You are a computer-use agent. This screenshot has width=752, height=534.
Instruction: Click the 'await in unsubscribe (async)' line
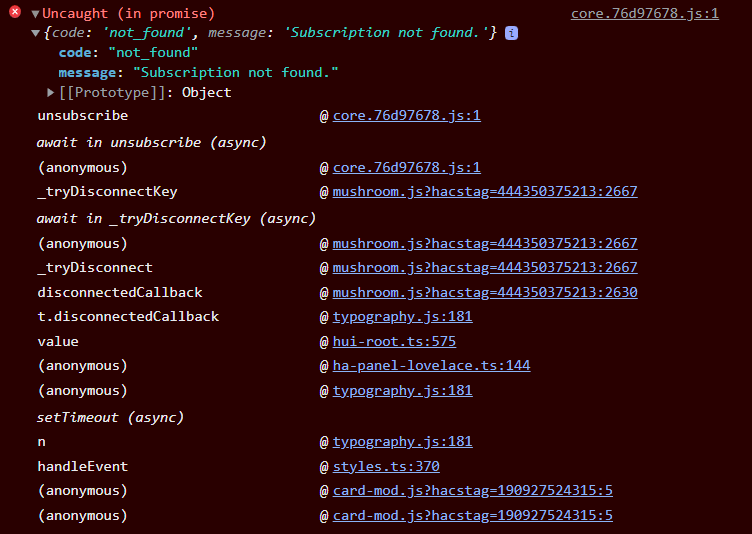tap(152, 142)
